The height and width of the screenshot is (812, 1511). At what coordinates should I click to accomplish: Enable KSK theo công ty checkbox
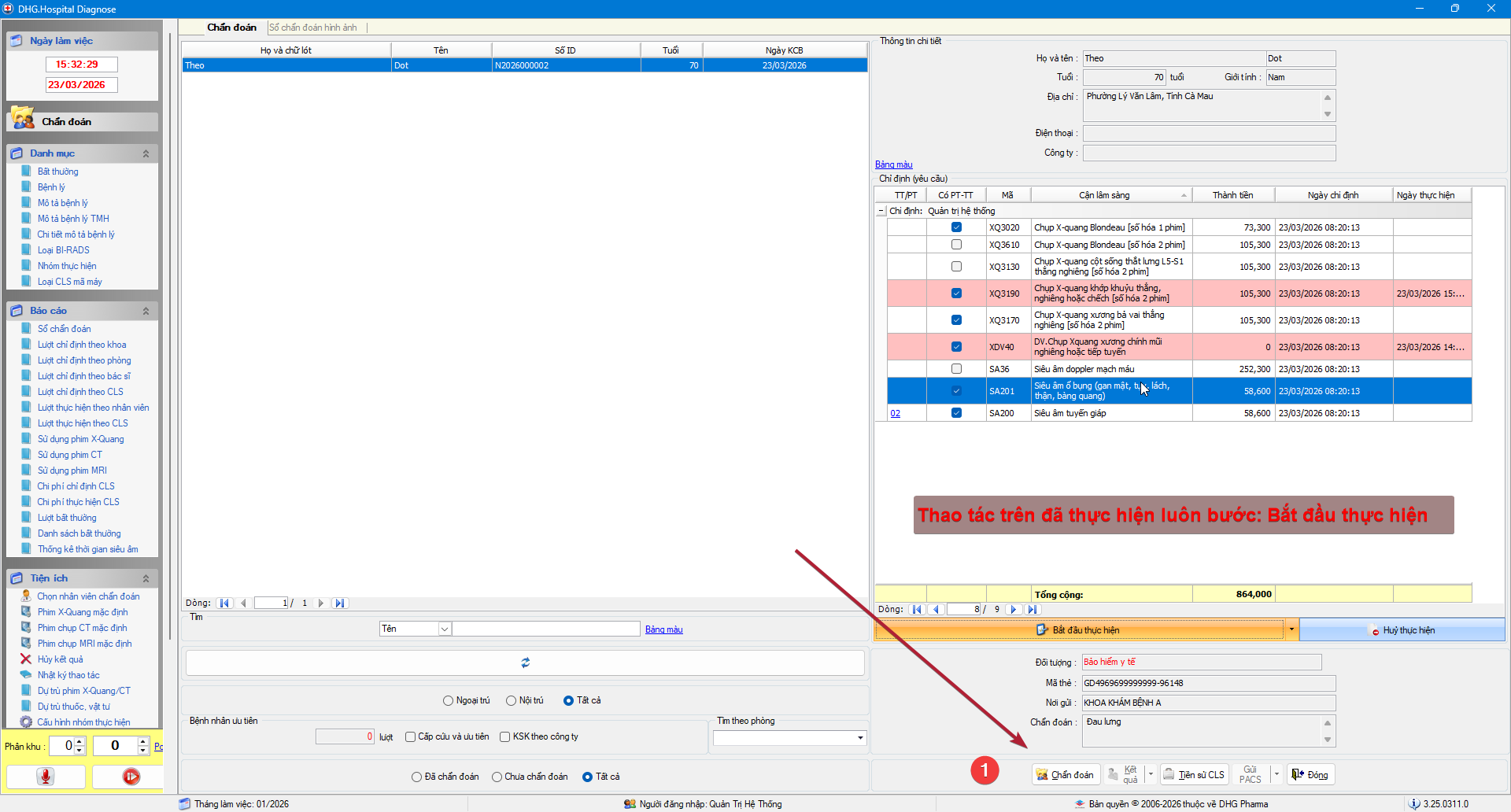(504, 737)
